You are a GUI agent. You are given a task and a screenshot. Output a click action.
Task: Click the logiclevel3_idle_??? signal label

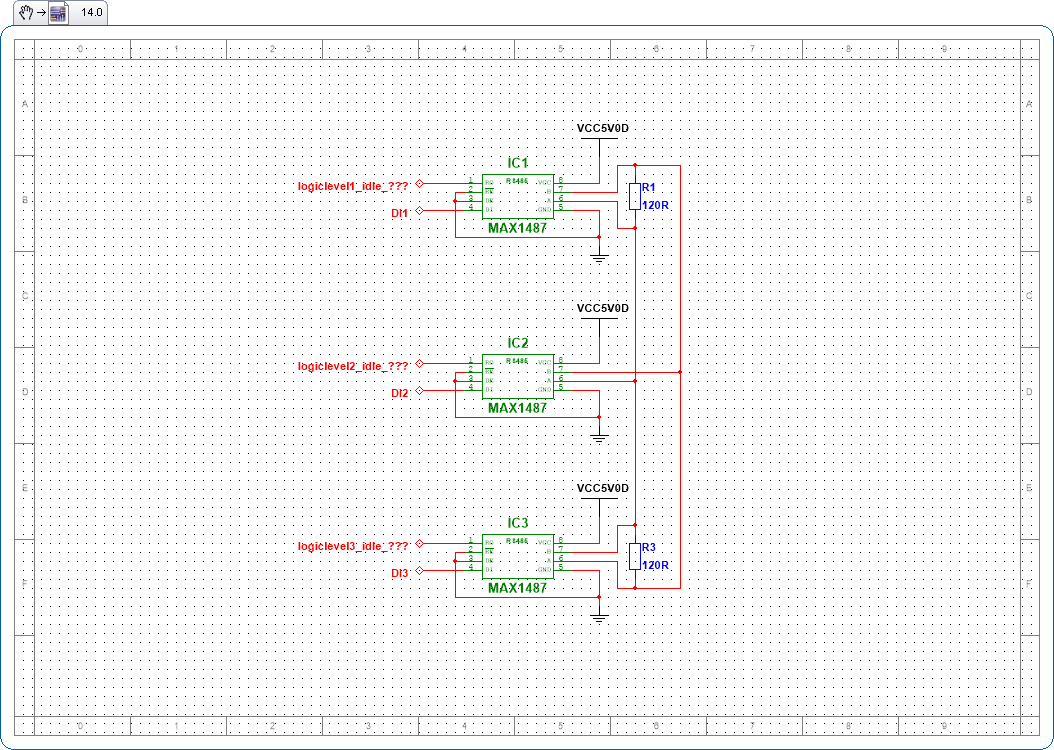tap(354, 546)
